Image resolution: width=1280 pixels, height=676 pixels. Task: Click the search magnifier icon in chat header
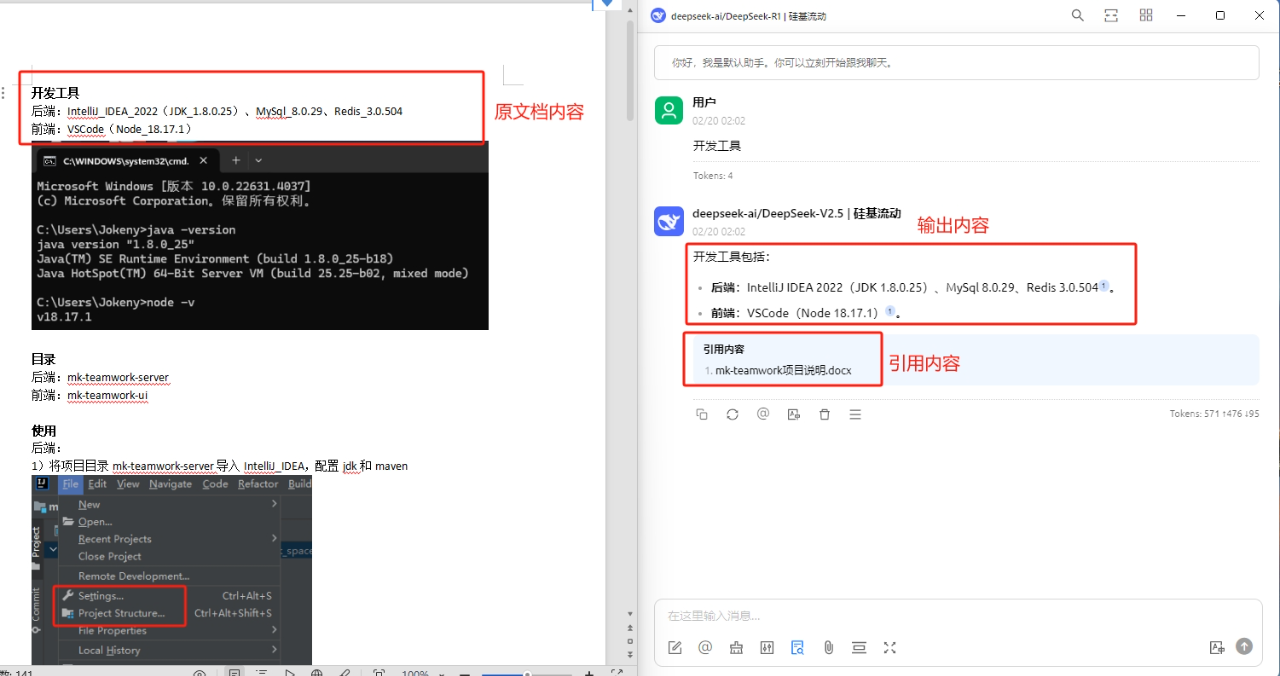pos(1077,15)
